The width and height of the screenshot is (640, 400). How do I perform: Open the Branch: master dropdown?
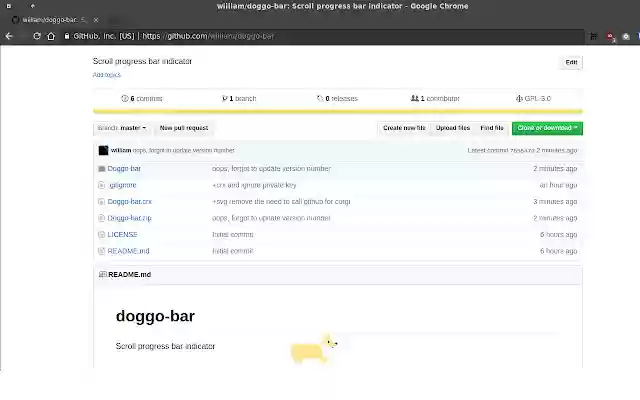(121, 128)
